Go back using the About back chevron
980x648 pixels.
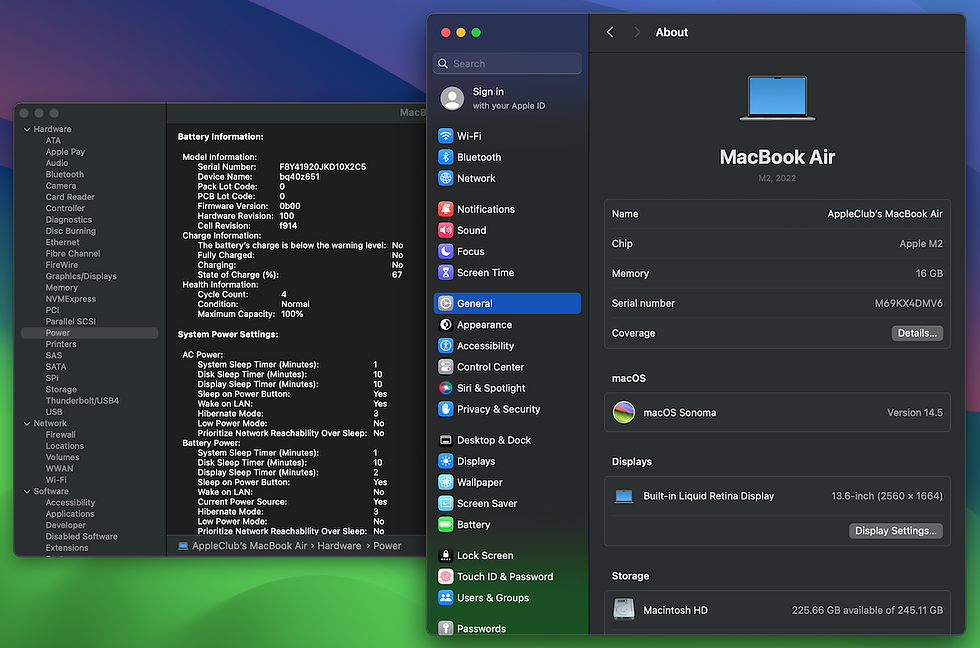click(610, 32)
